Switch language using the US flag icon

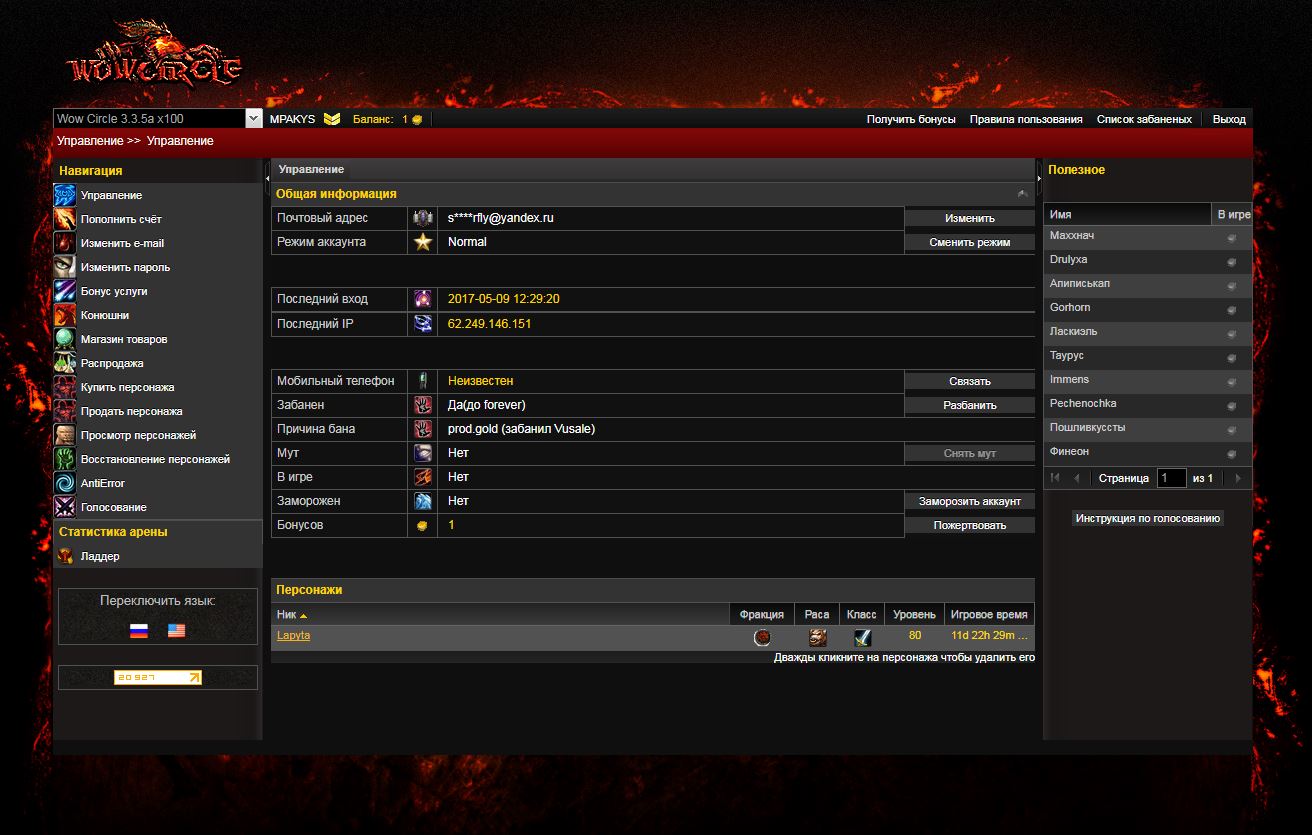(x=176, y=631)
